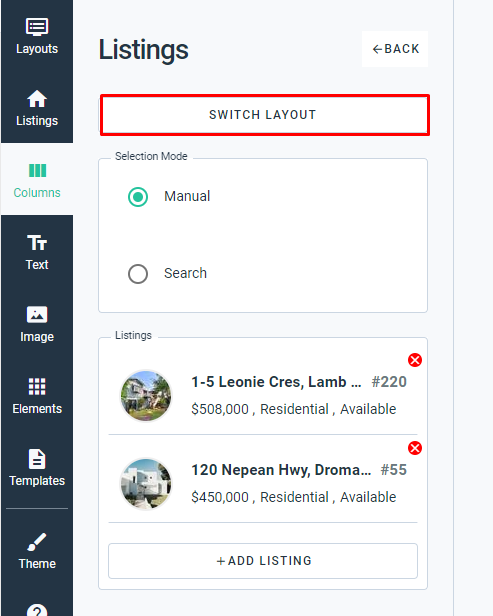Screen dimensions: 493x616
Task: Go back with the Back button
Action: click(395, 49)
